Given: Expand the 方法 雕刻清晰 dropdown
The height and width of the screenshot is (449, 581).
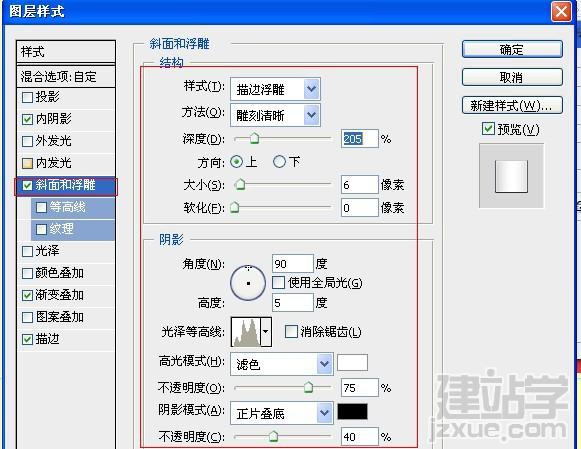Looking at the screenshot, I should pos(275,116).
